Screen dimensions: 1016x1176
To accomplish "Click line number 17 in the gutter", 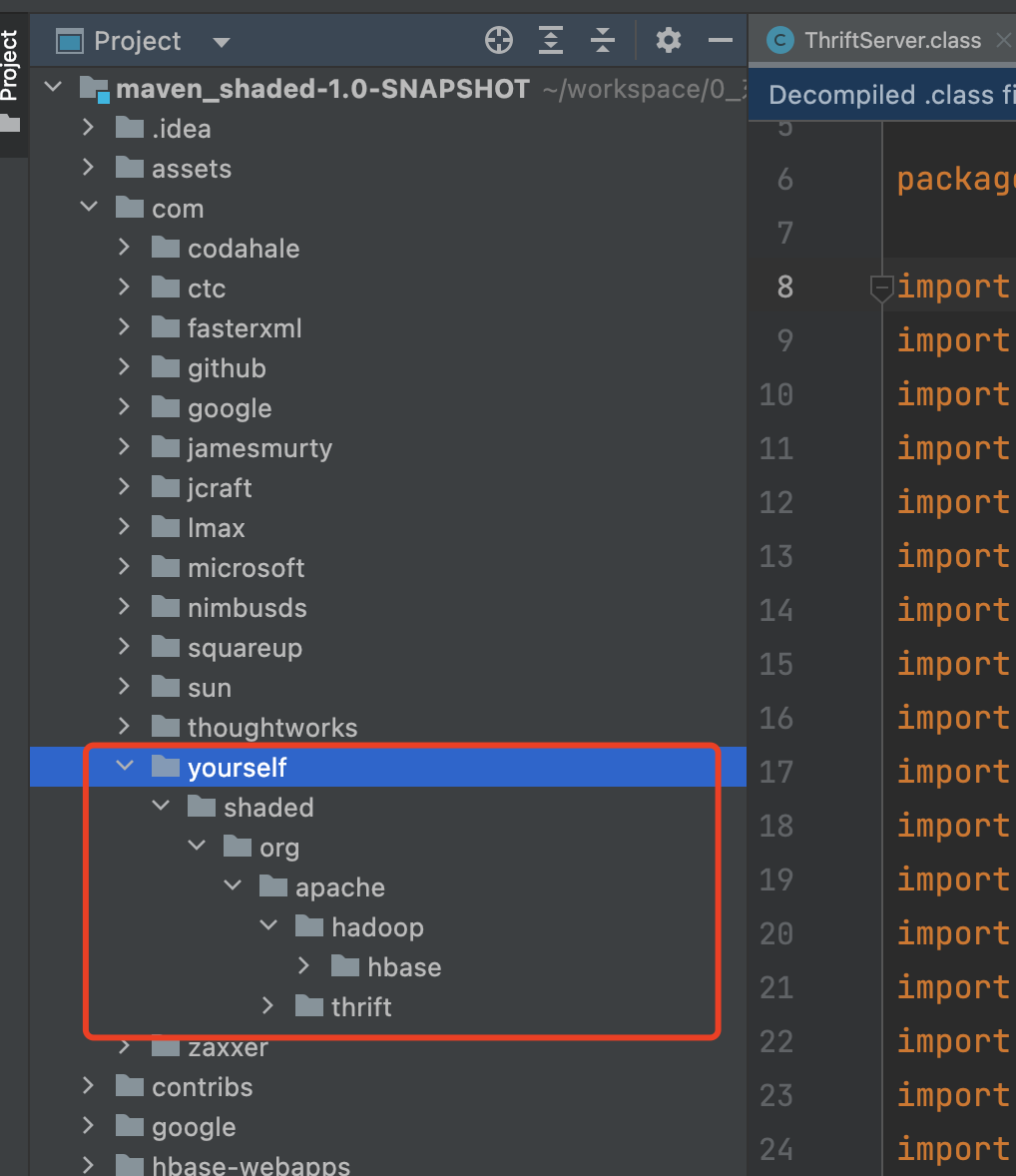I will (776, 772).
